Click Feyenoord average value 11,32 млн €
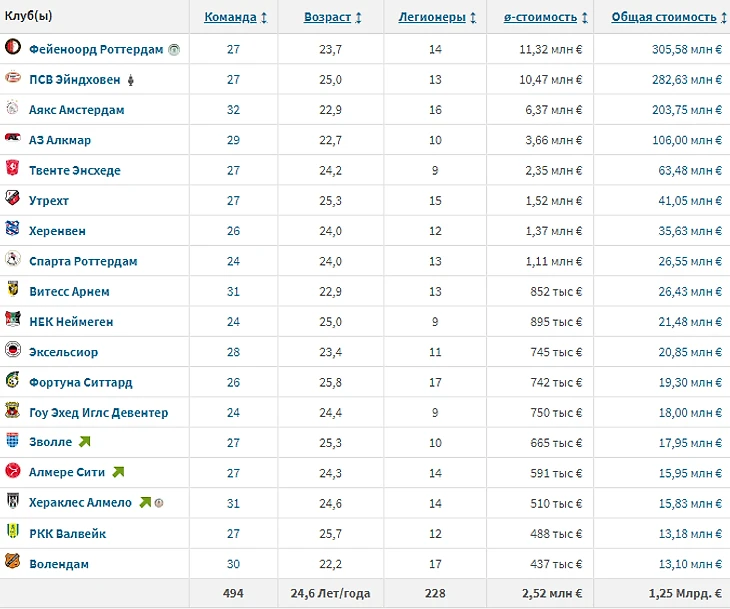This screenshot has width=730, height=609. coord(551,49)
